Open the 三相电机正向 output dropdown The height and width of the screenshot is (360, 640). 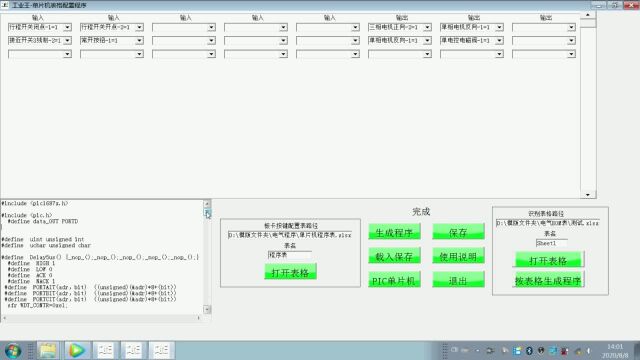(427, 27)
